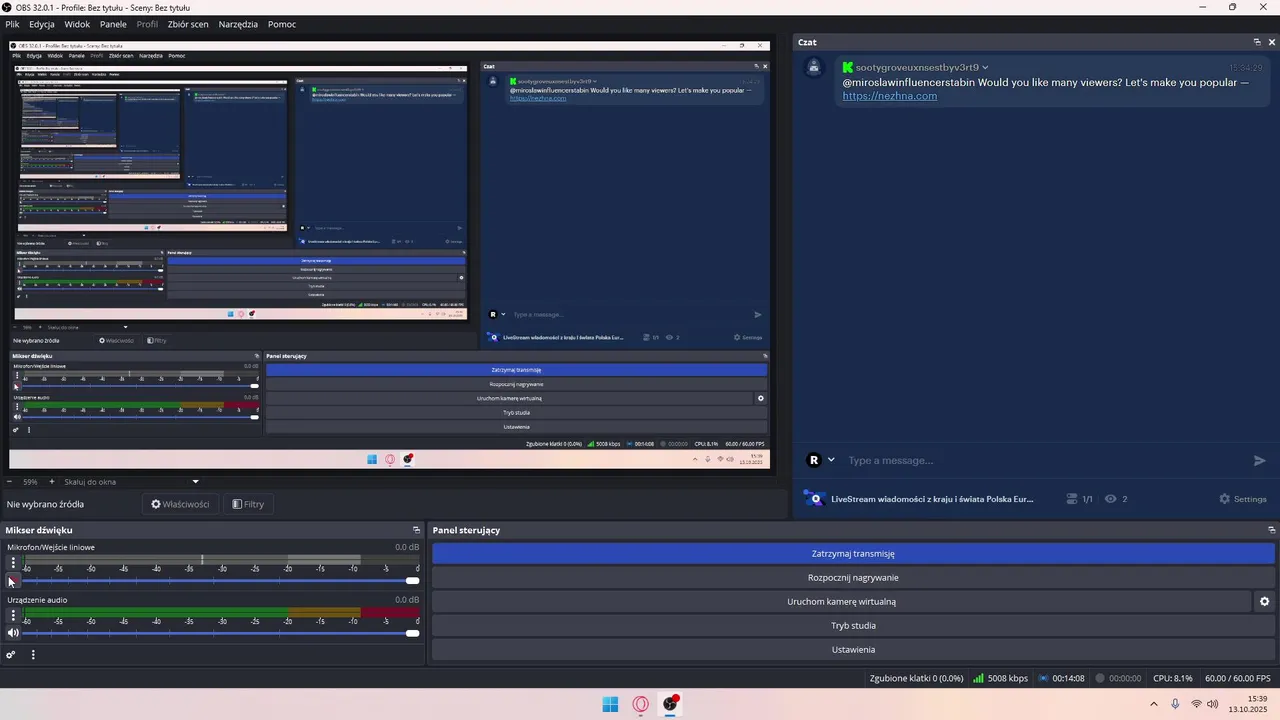Open advanced audio properties gears icon
The width and height of the screenshot is (1280, 720).
click(11, 655)
